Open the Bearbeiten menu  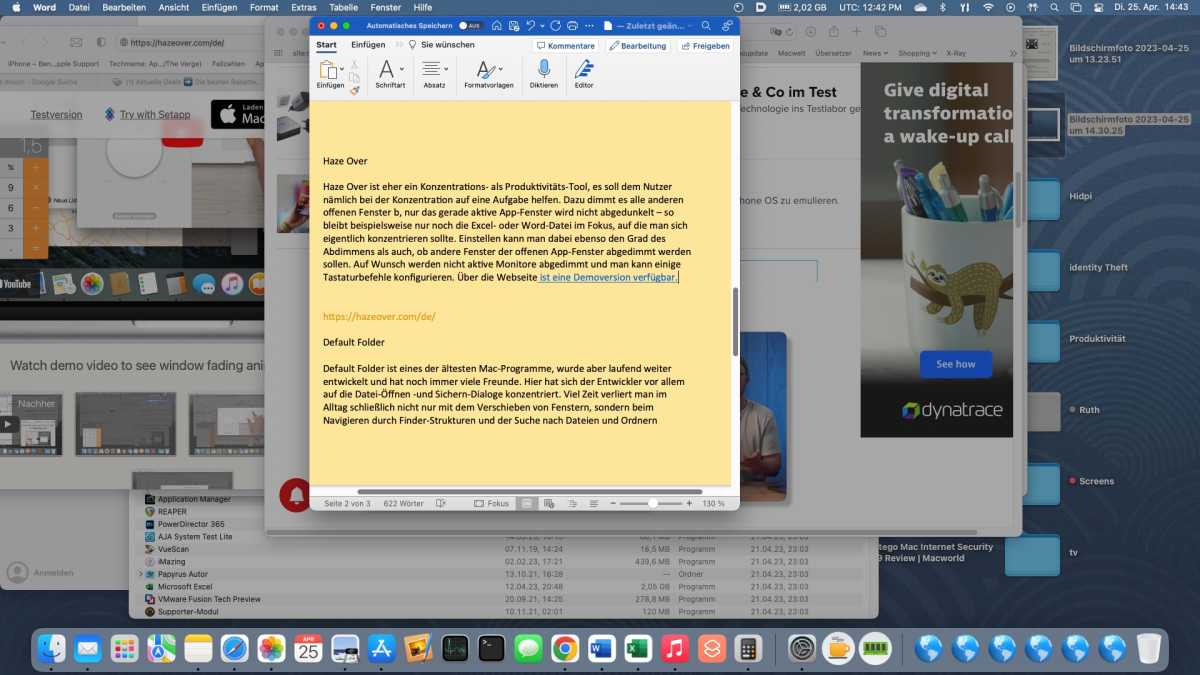click(x=124, y=7)
